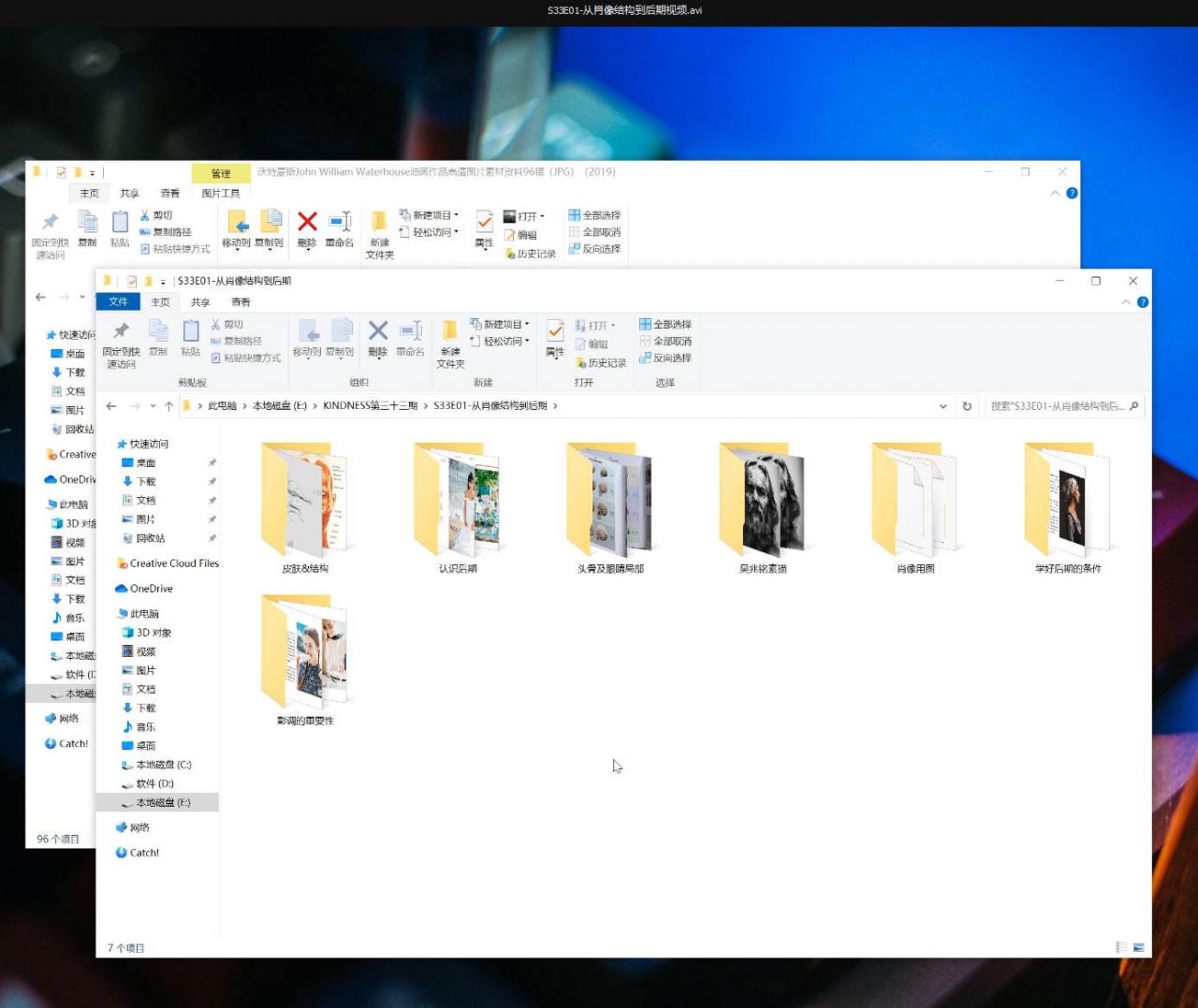
Task: Expand the 轻松访问 dropdown in front window
Action: point(501,342)
